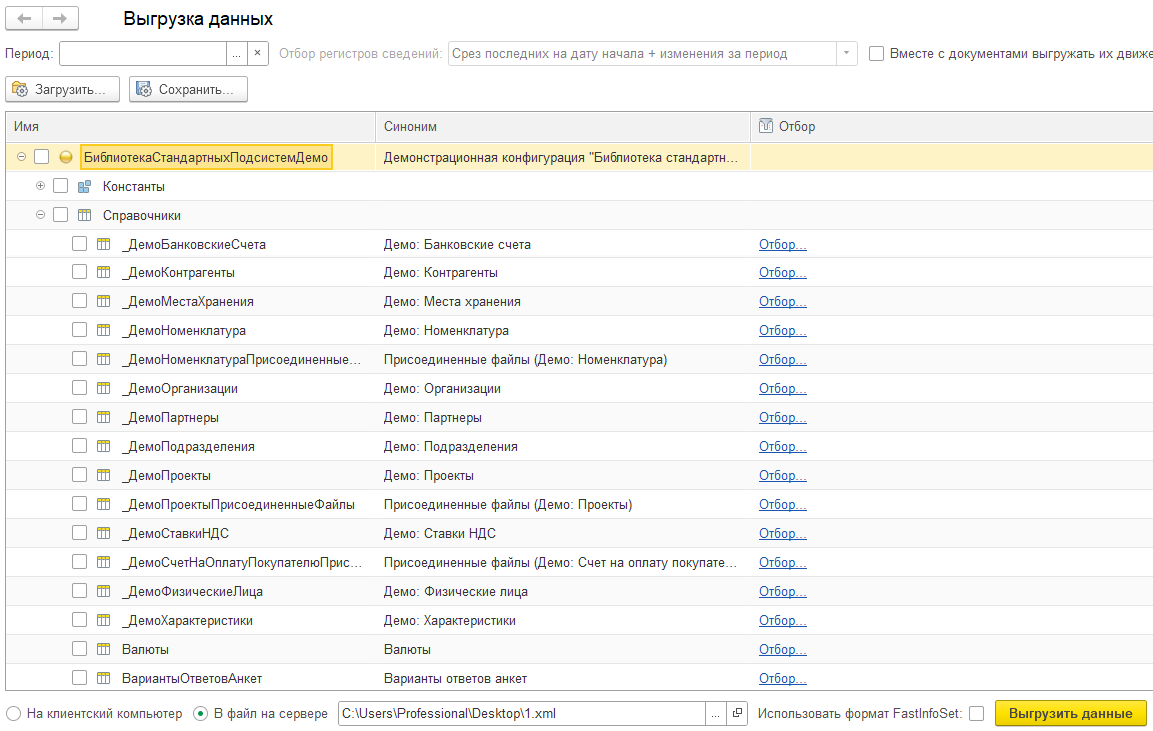
Task: Click the _ДемоНоменклатура table icon
Action: (104, 331)
